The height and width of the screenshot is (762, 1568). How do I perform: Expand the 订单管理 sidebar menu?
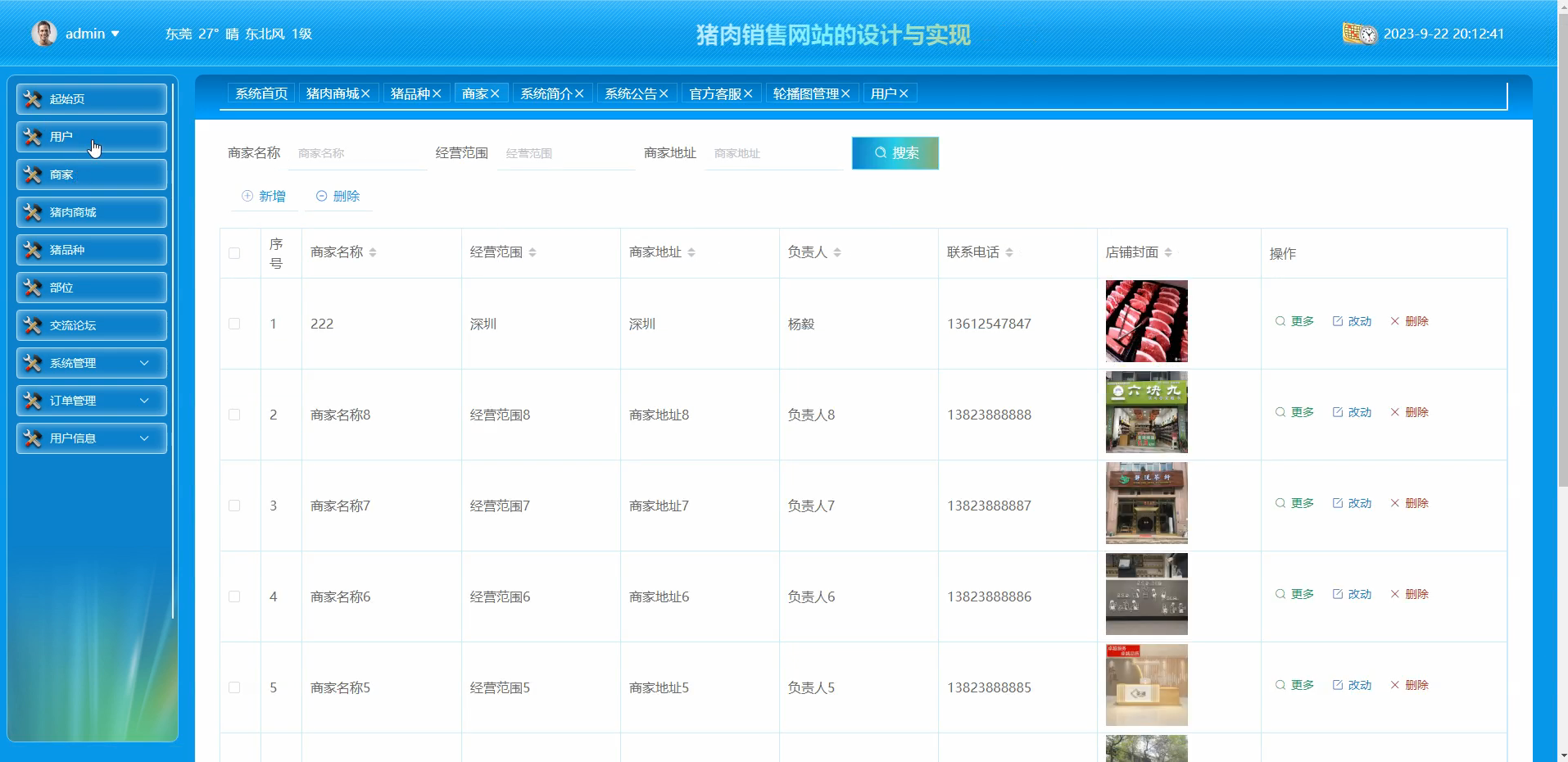[92, 401]
